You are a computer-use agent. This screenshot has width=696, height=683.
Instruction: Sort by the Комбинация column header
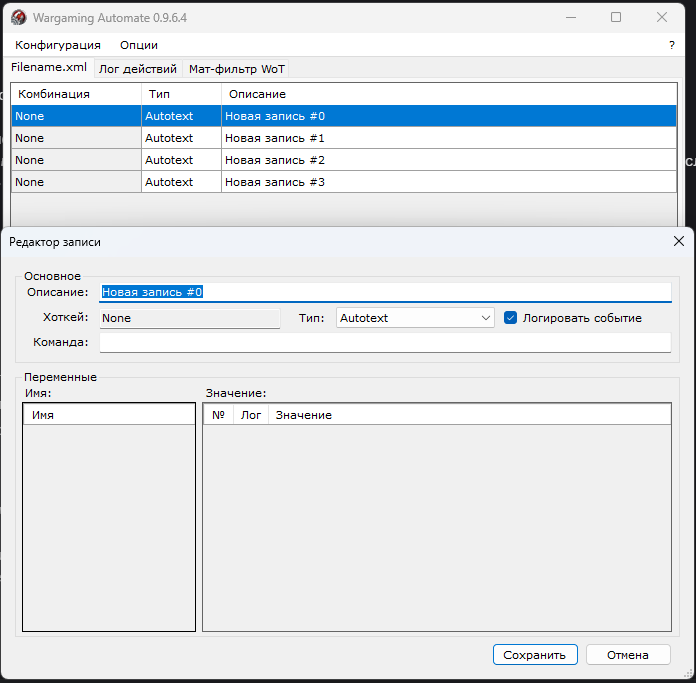tap(76, 94)
